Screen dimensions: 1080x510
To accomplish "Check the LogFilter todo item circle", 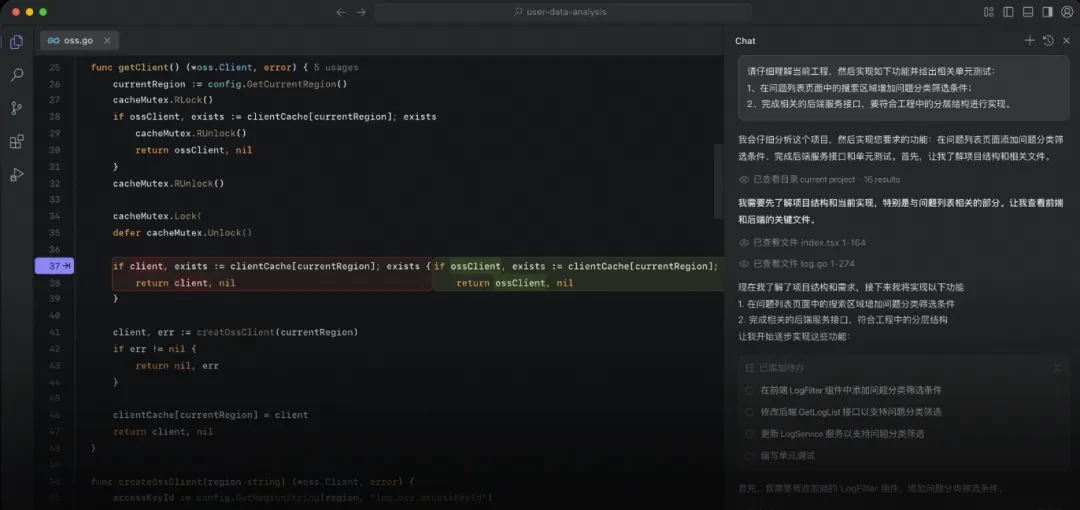I will (x=749, y=390).
